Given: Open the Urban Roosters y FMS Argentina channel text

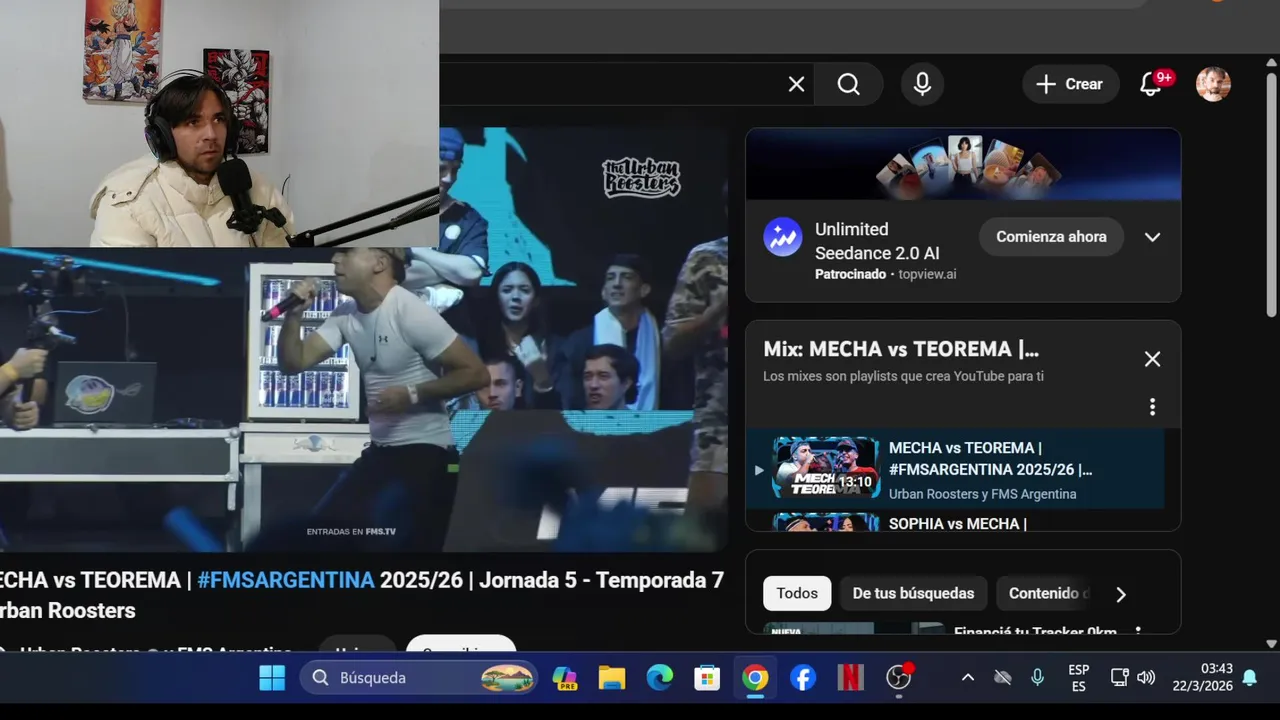Looking at the screenshot, I should tap(983, 494).
